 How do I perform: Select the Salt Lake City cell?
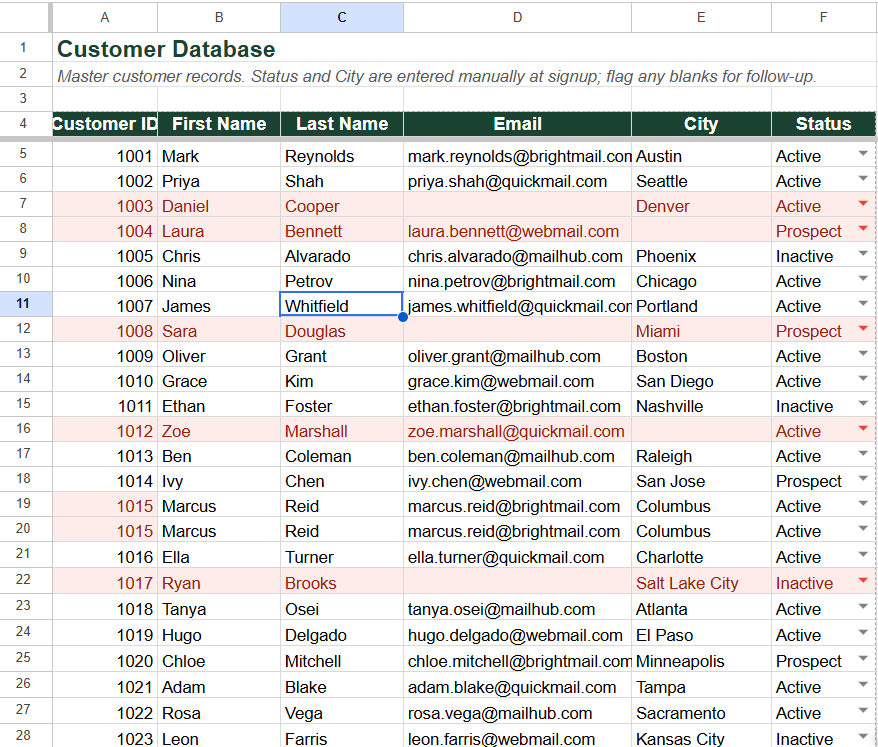(701, 583)
